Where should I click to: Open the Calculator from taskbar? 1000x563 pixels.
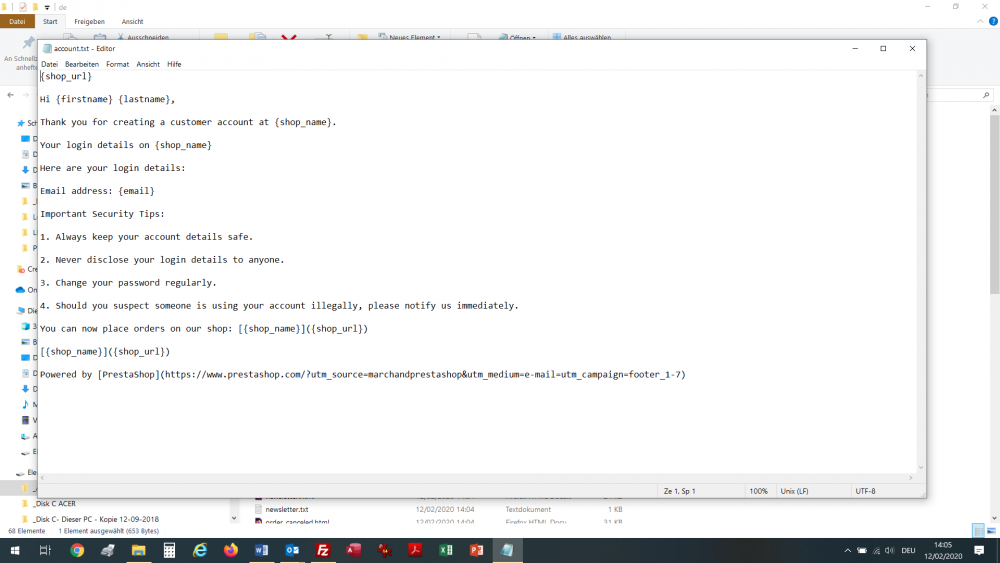[169, 550]
